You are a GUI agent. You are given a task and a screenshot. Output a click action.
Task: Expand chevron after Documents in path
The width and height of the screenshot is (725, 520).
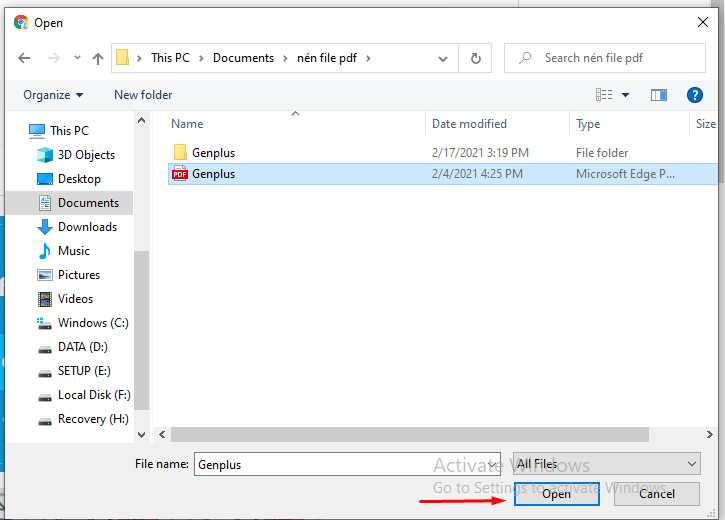[285, 58]
